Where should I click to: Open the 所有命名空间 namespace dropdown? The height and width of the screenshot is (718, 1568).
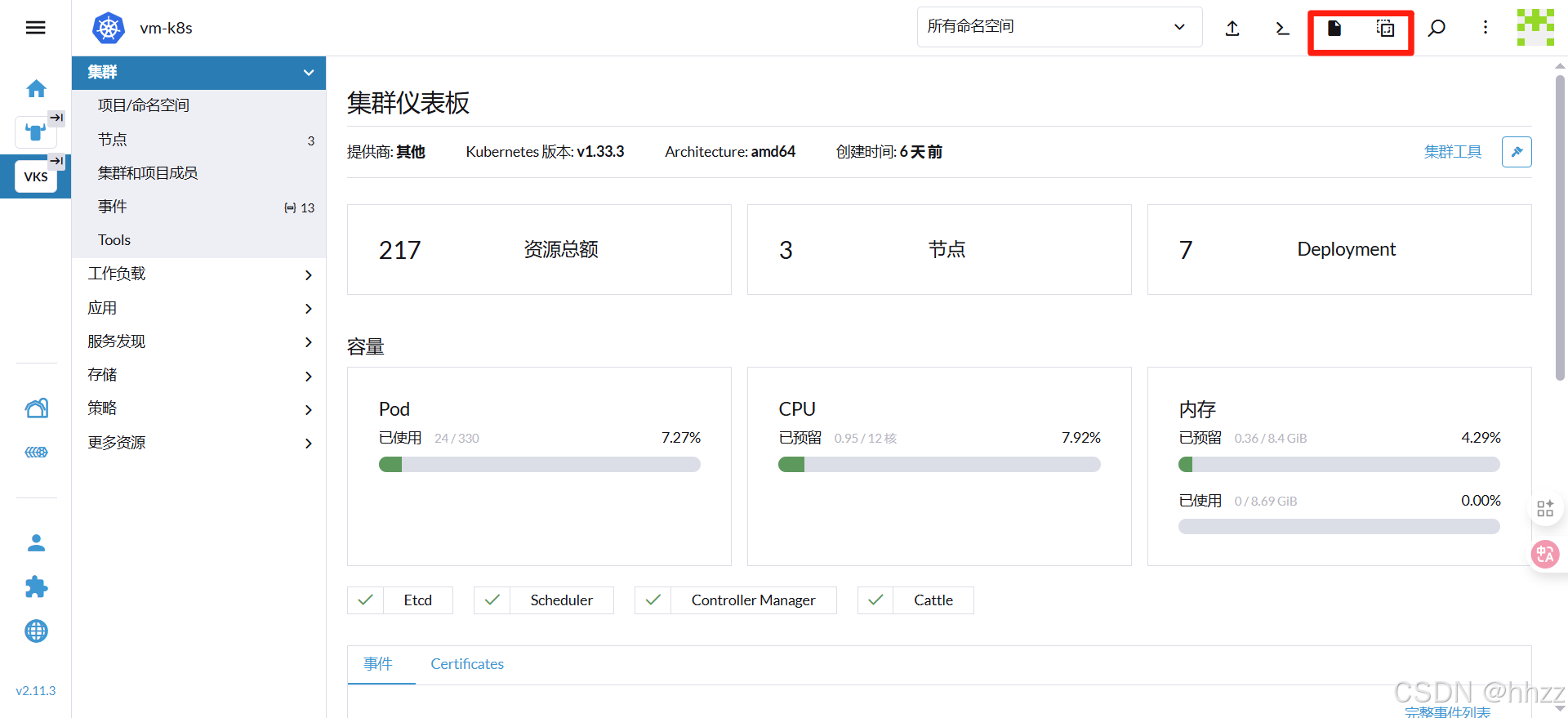[x=1059, y=27]
